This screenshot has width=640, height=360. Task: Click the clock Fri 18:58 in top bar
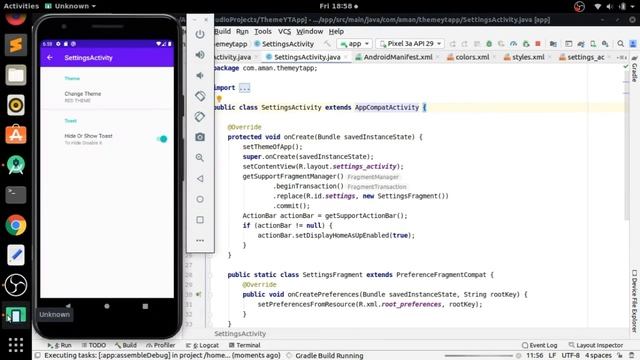click(x=339, y=6)
